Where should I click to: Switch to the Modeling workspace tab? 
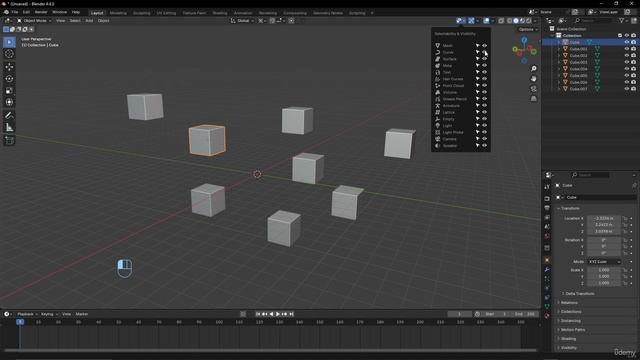point(118,13)
